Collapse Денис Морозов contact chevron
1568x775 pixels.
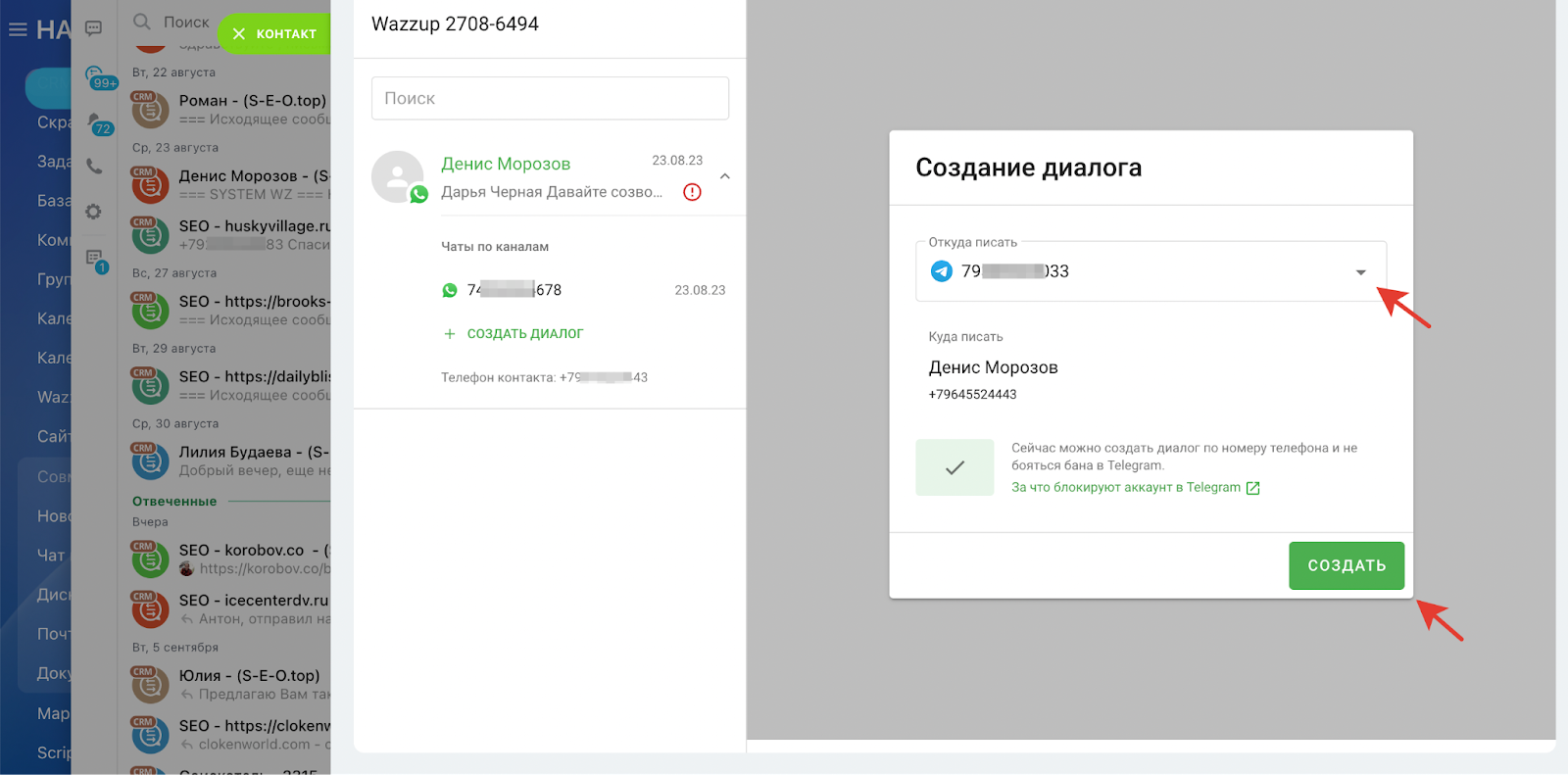click(x=725, y=176)
